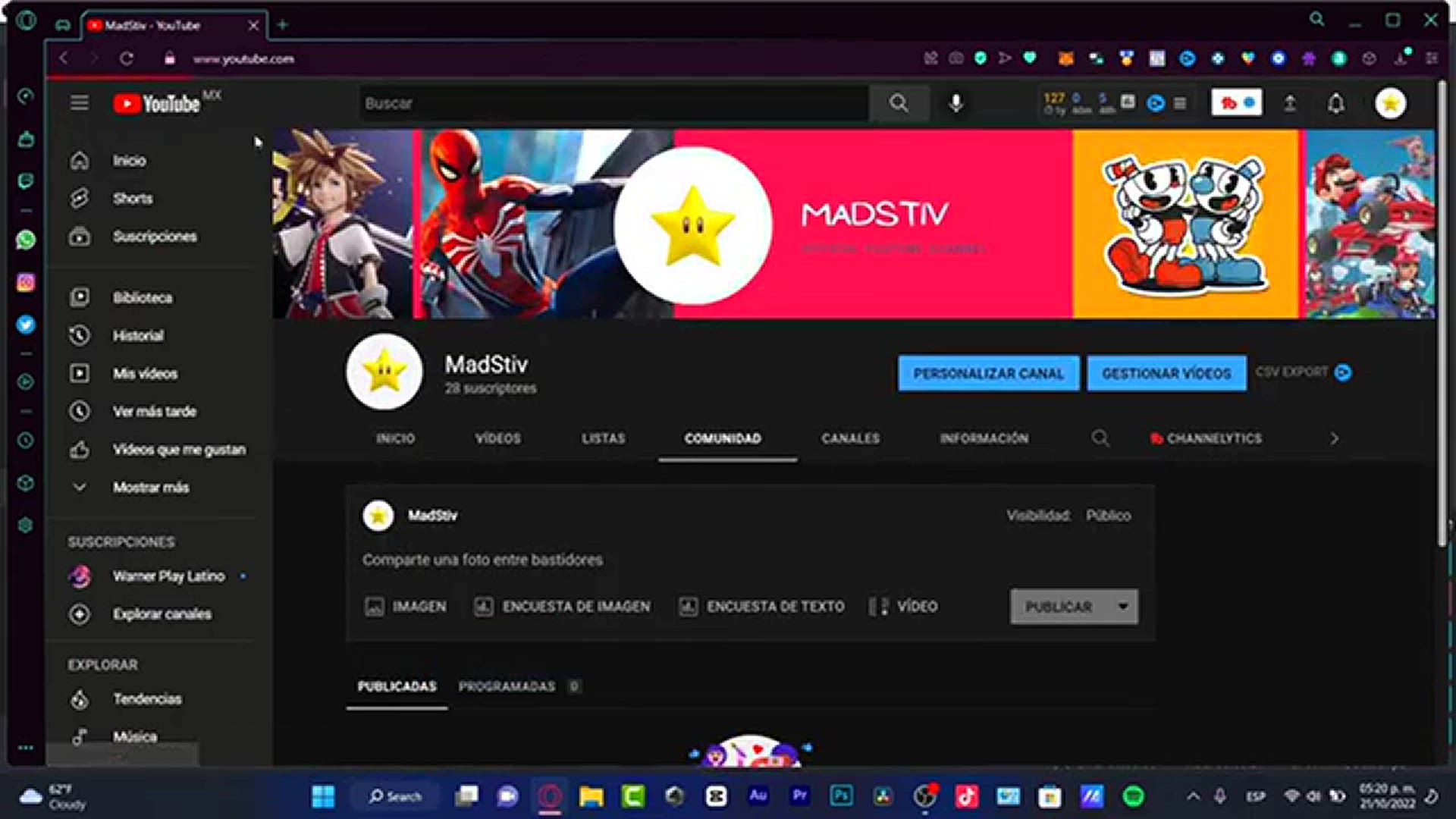Click PERSONALIZAR CANAL button
Image resolution: width=1456 pixels, height=819 pixels.
click(989, 373)
